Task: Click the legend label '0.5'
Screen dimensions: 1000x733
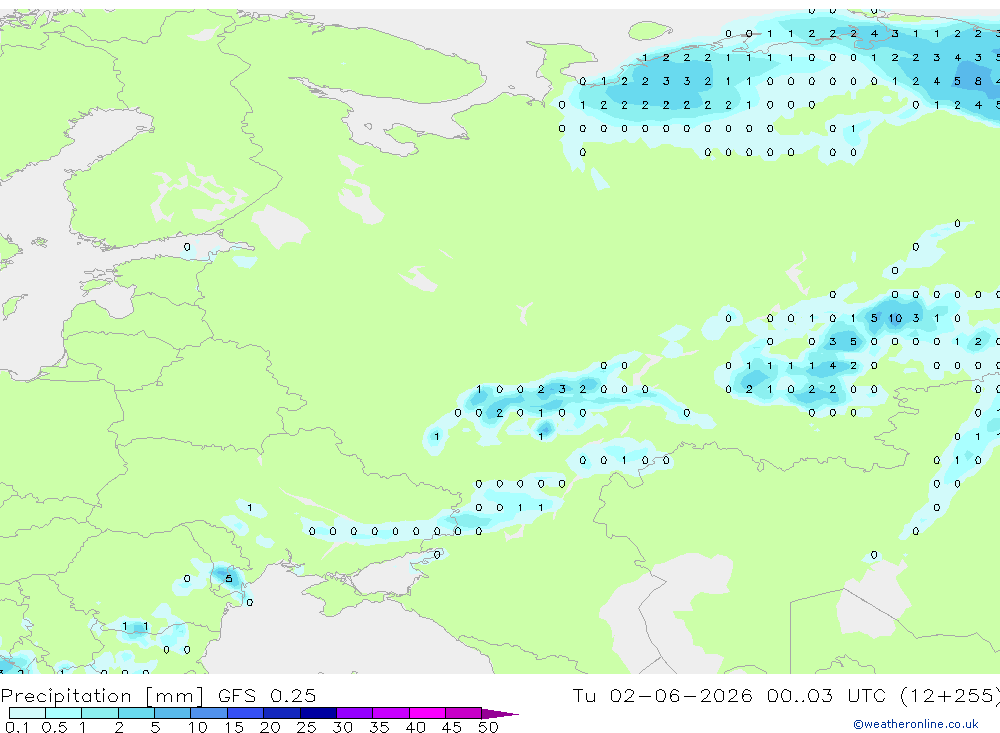Action: 54,727
